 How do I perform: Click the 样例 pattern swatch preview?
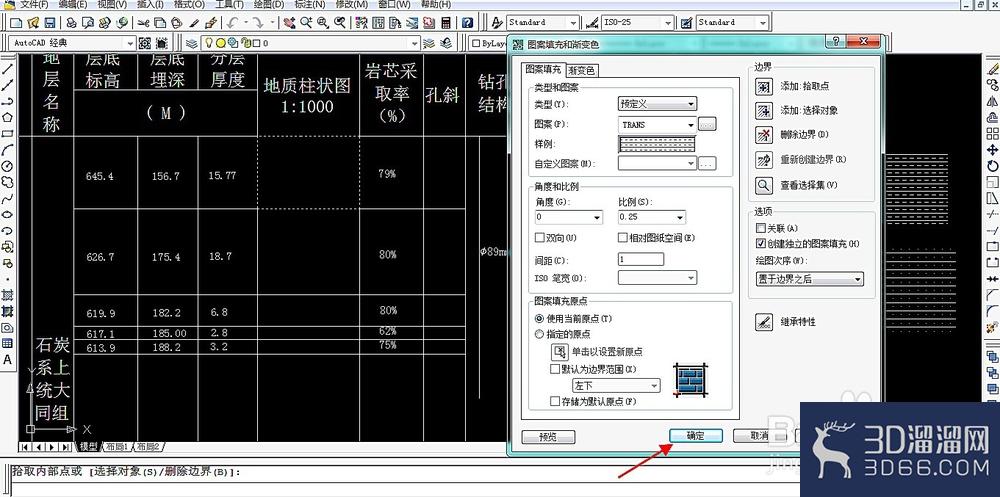click(656, 144)
